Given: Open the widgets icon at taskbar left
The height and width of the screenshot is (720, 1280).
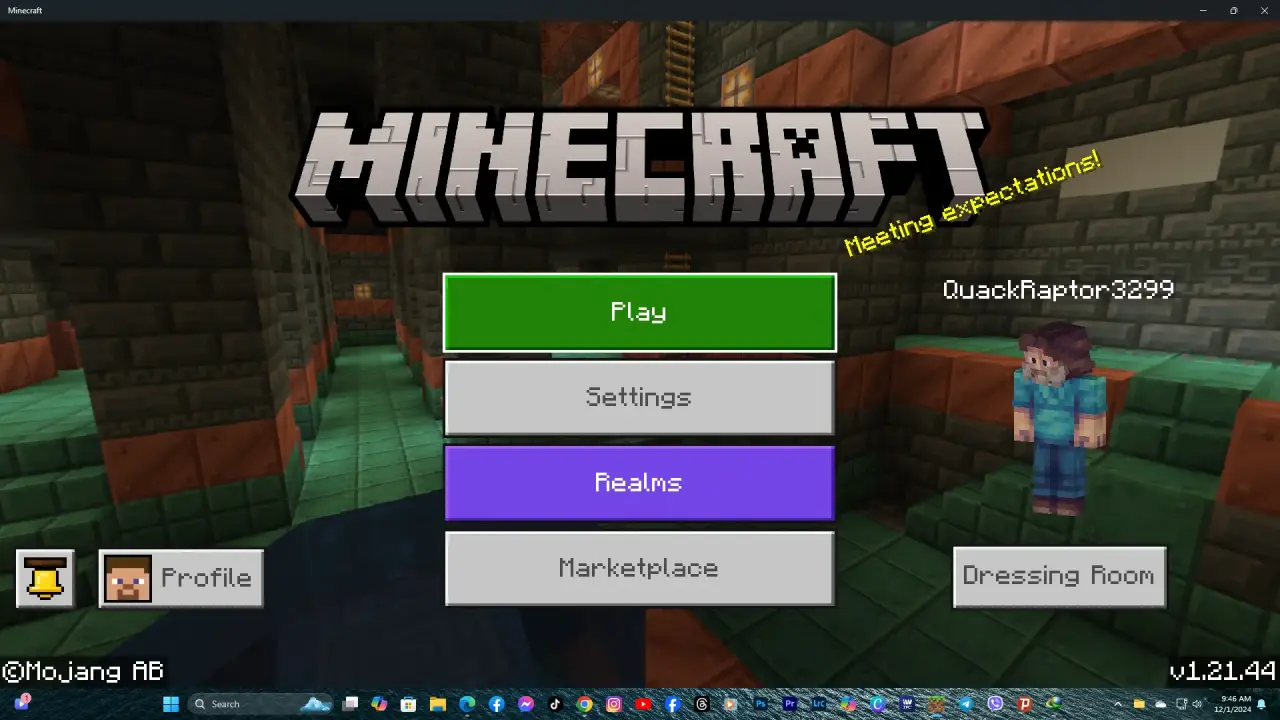Looking at the screenshot, I should pyautogui.click(x=21, y=702).
